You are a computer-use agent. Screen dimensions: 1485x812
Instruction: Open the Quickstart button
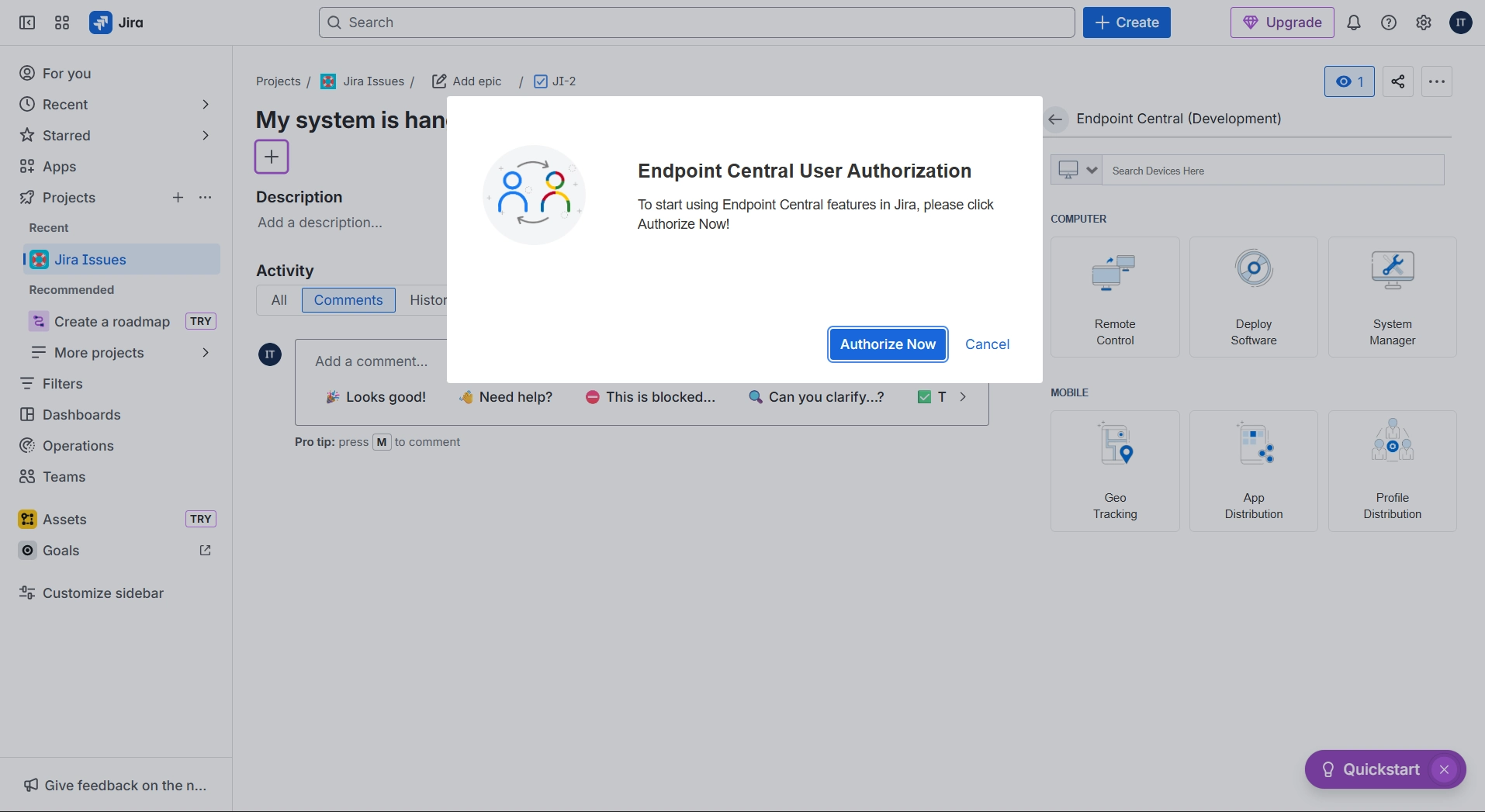[x=1370, y=769]
